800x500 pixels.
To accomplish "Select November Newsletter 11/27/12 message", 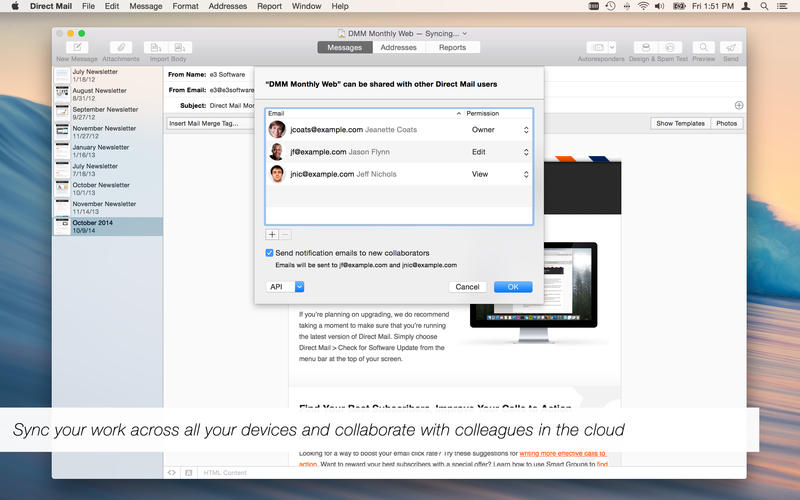I will pyautogui.click(x=108, y=132).
